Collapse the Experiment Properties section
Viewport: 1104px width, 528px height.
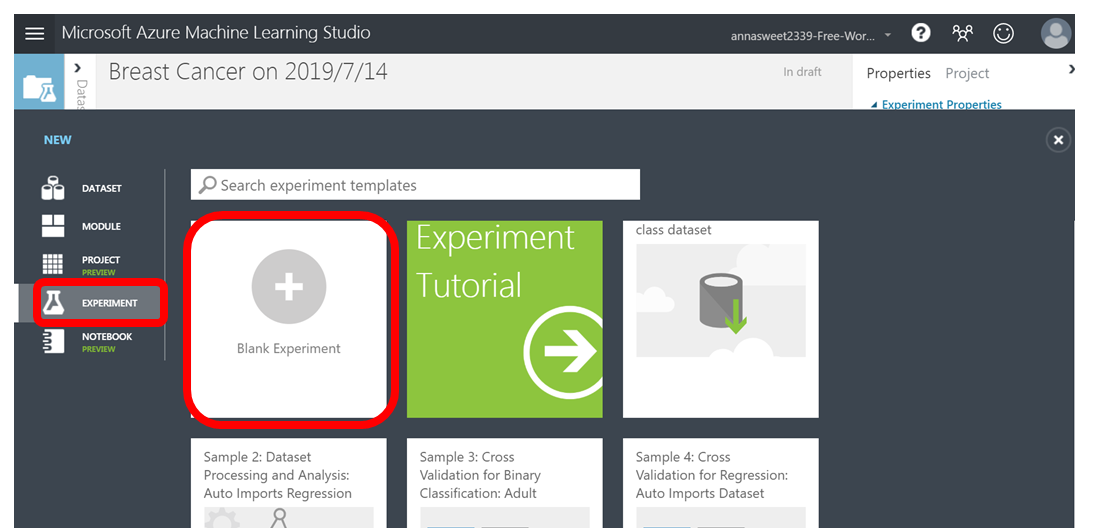pos(936,104)
